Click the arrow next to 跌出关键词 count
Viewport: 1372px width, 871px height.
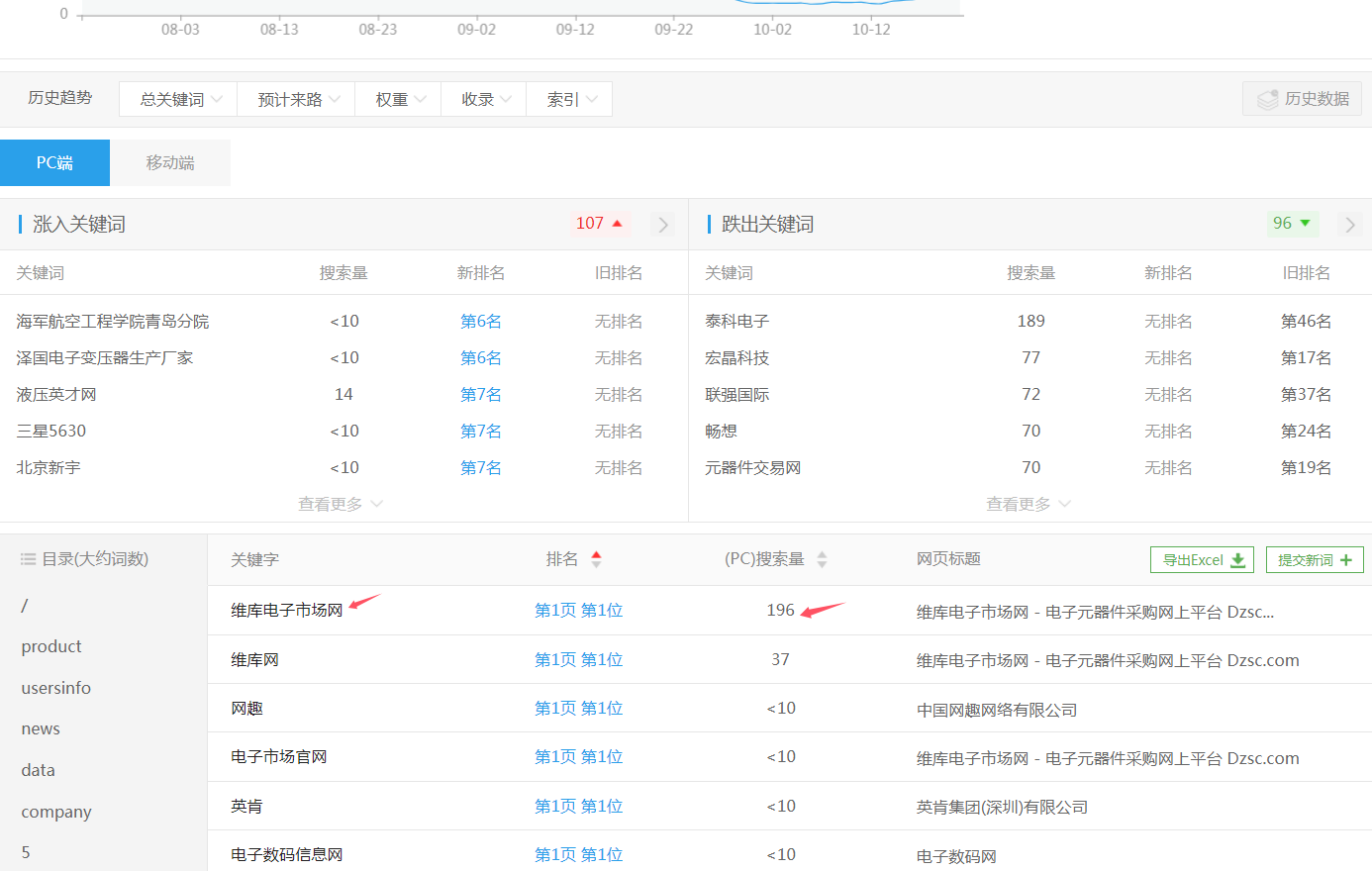click(1350, 225)
